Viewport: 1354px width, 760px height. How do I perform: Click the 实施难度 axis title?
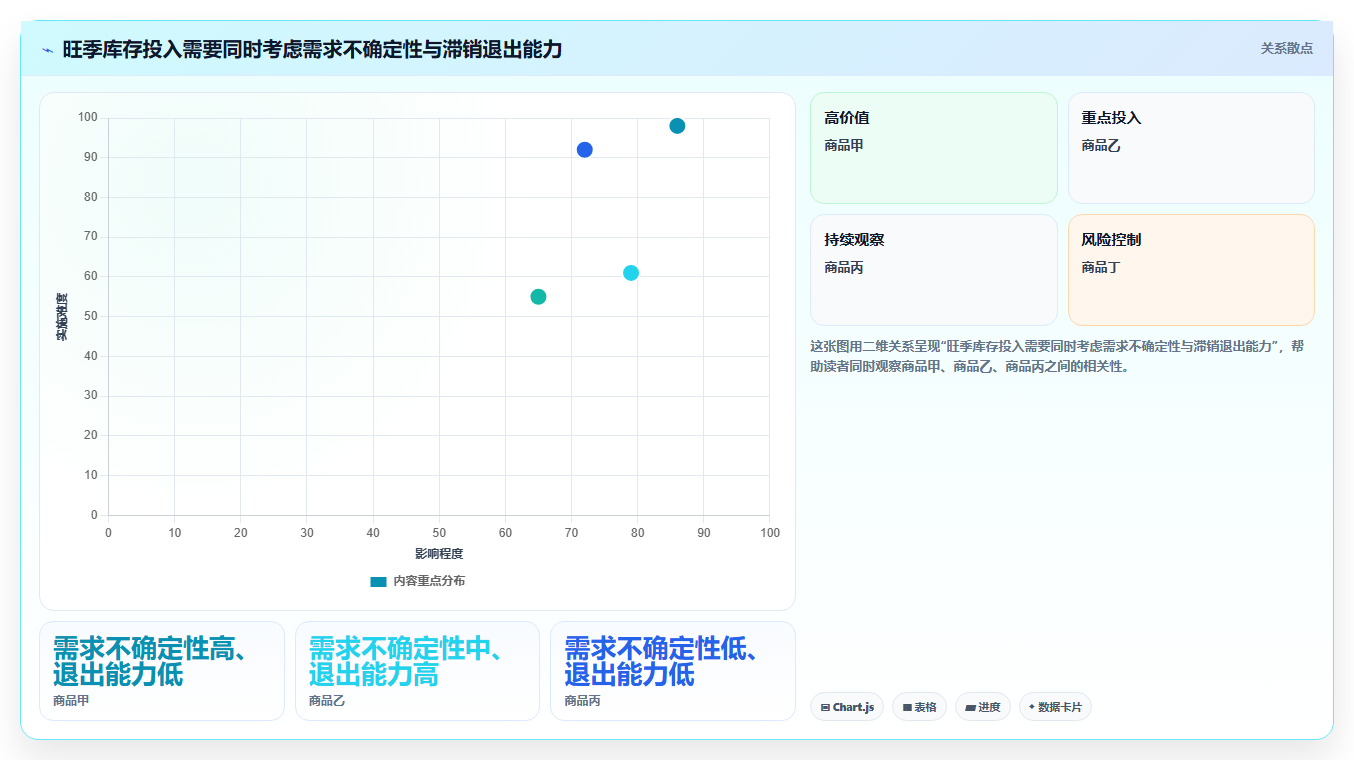(x=62, y=317)
